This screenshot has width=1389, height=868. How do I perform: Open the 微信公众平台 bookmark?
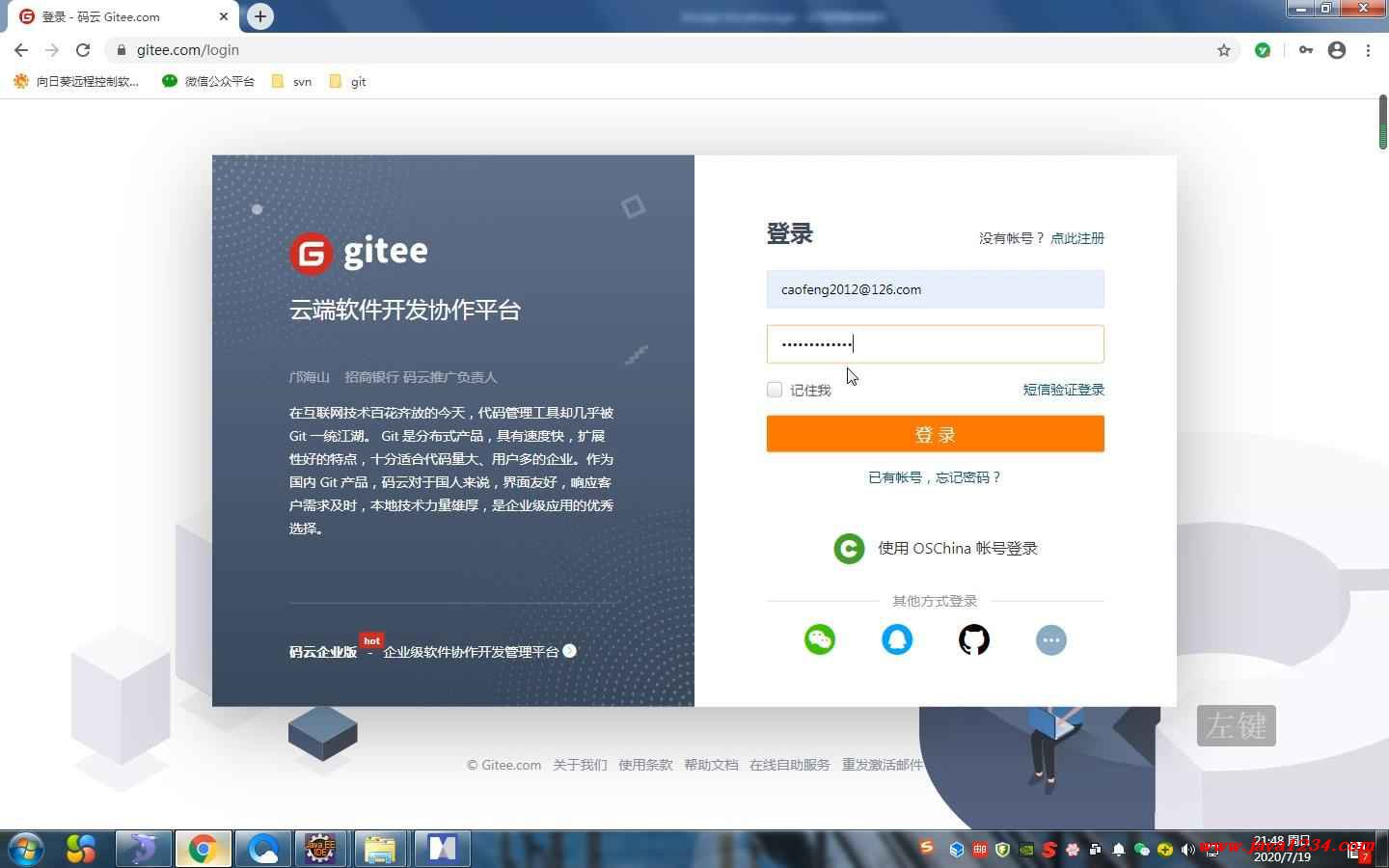point(208,82)
